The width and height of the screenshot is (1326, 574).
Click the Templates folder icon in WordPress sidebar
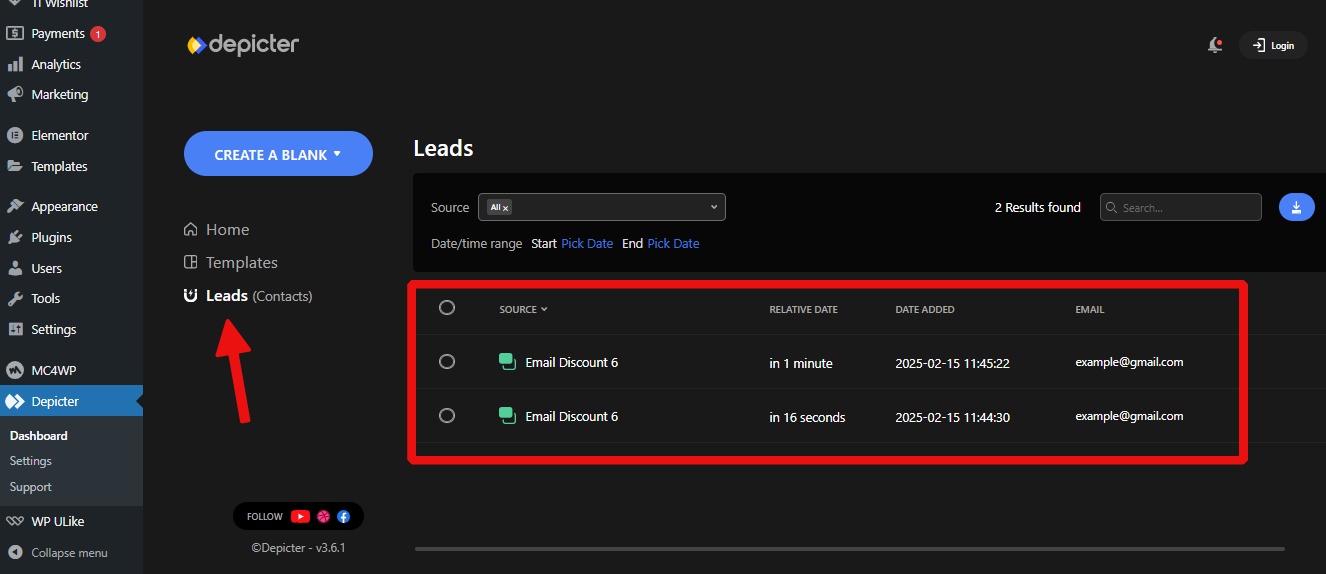[15, 166]
